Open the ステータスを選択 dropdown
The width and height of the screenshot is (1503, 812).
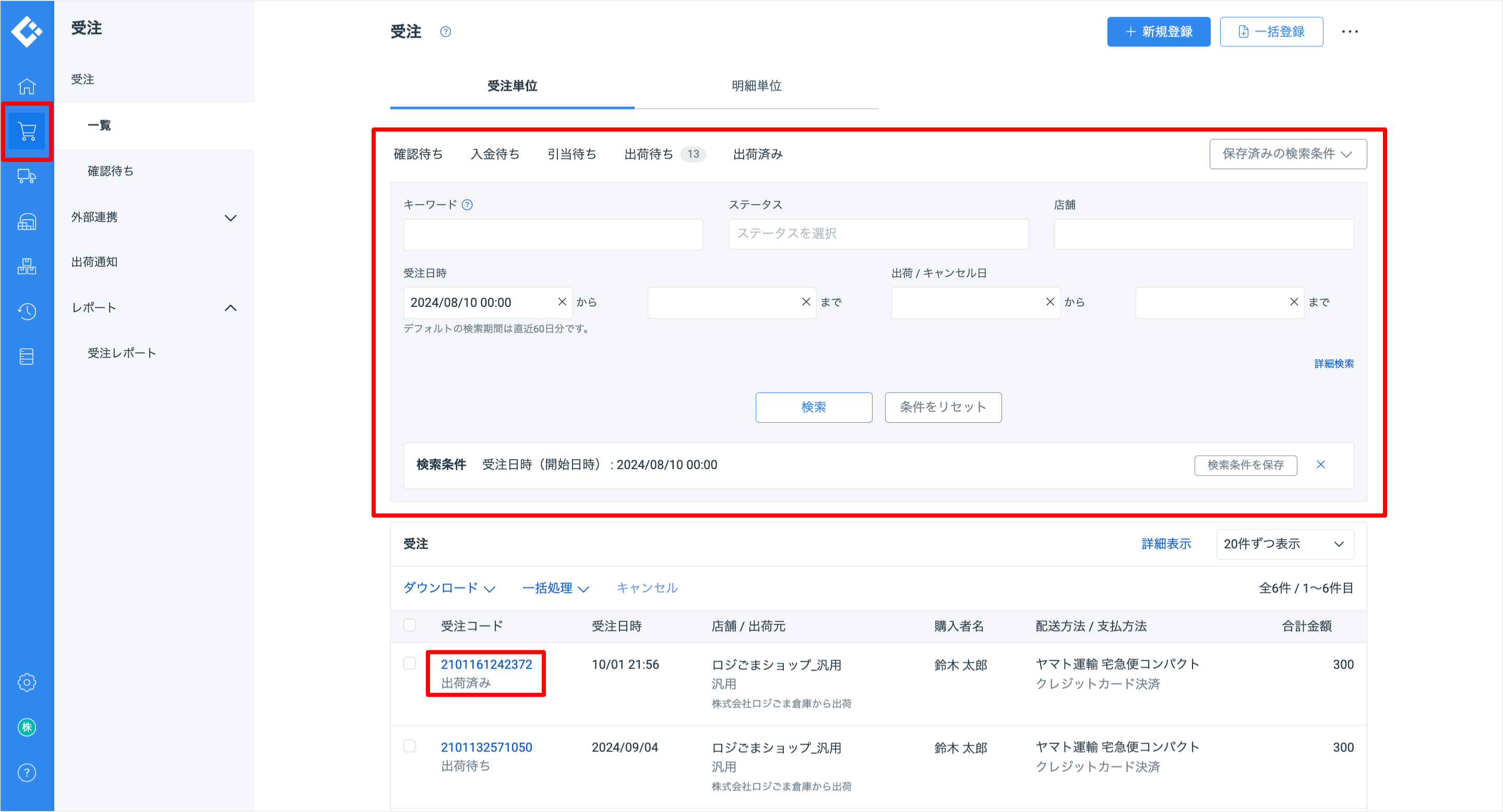click(x=878, y=234)
